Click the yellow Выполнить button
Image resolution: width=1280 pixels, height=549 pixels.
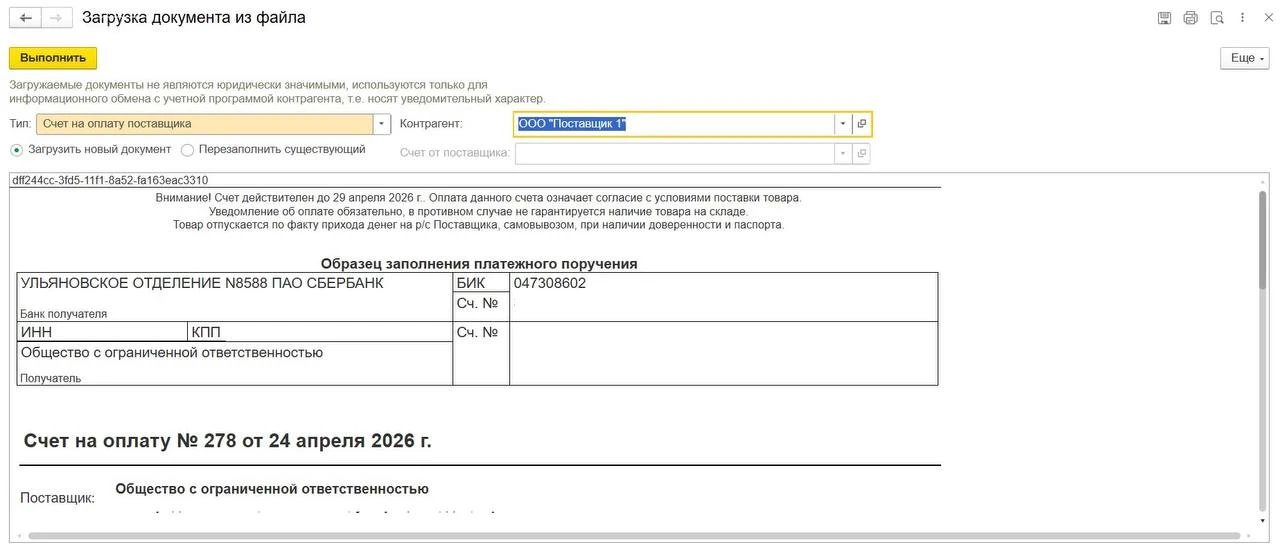pos(53,58)
